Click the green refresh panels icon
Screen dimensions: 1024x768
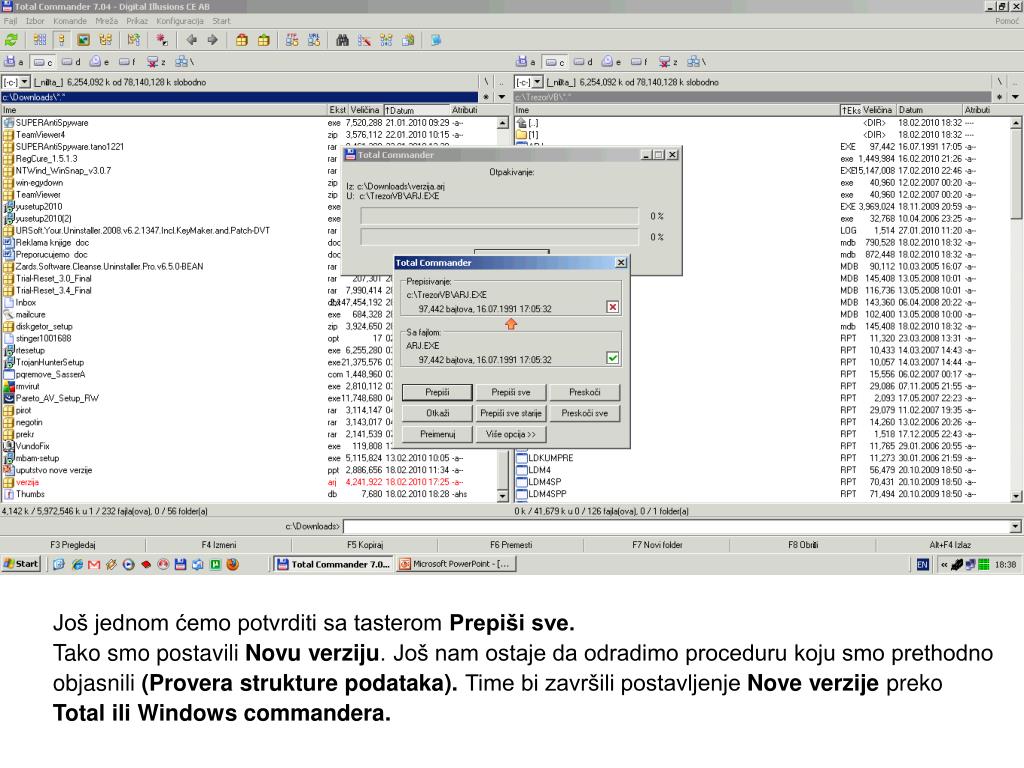[x=11, y=40]
